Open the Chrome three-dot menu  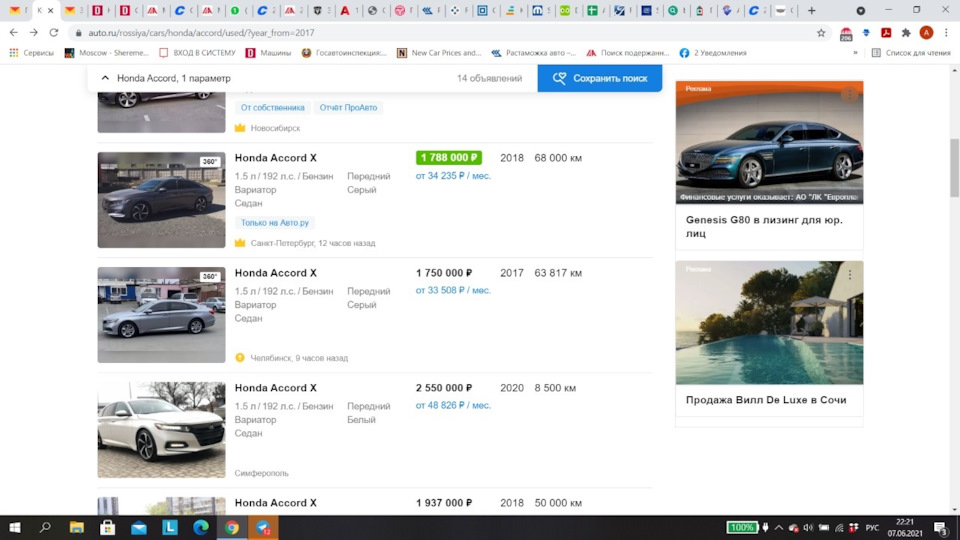coord(946,33)
